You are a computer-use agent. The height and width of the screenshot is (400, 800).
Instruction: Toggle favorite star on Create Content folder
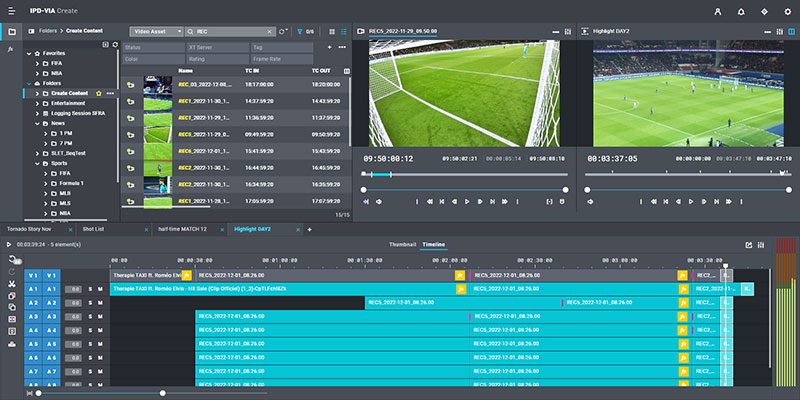98,93
